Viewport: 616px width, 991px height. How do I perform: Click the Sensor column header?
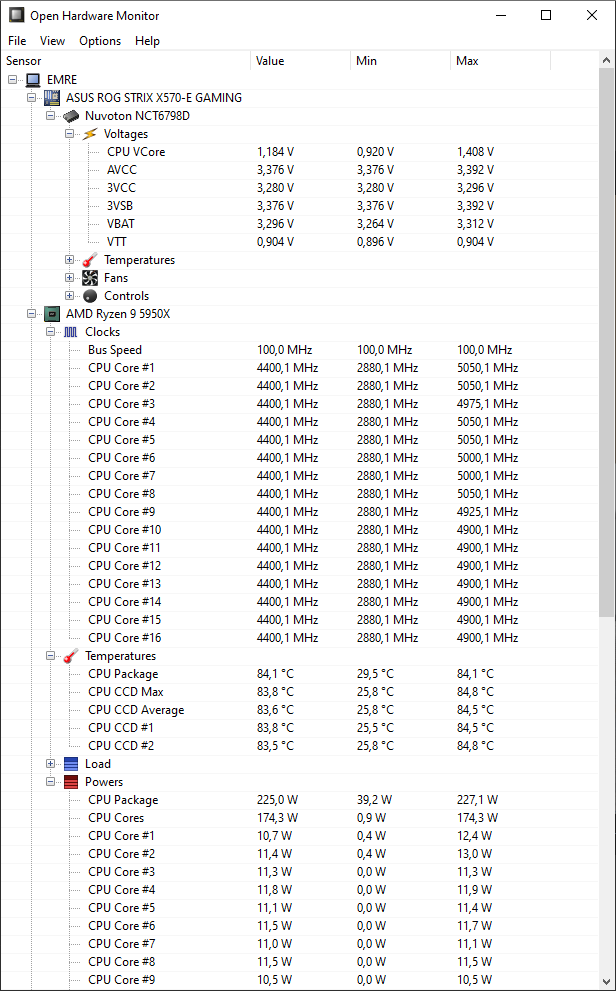pos(126,61)
